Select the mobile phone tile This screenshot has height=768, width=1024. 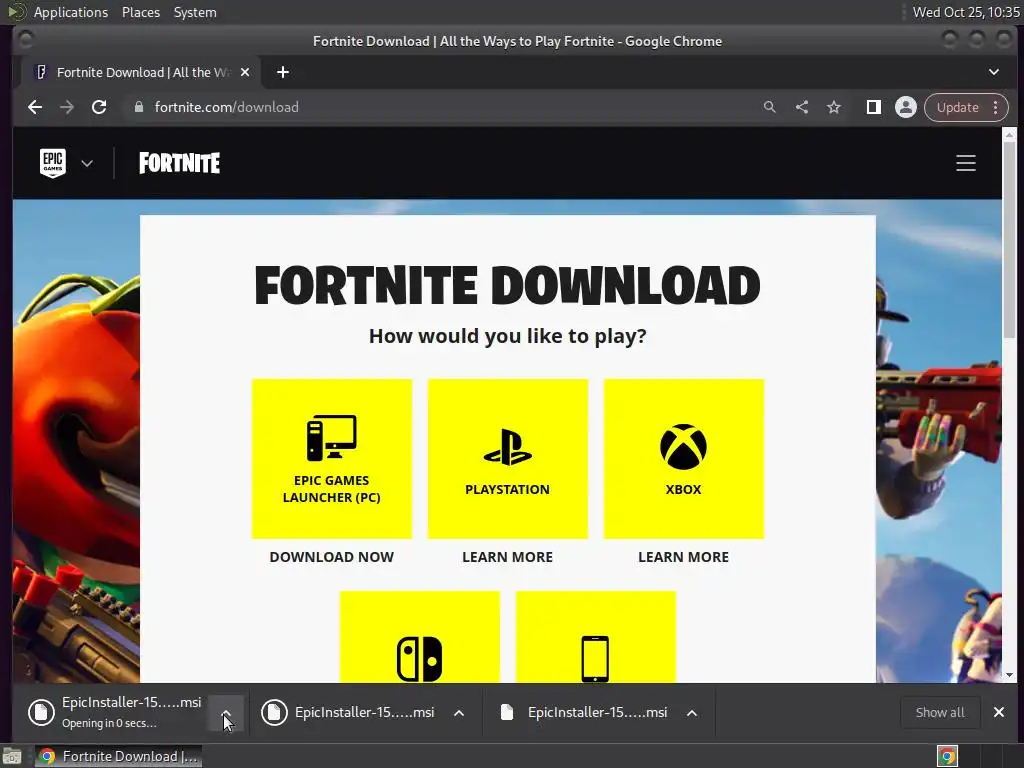pos(596,637)
